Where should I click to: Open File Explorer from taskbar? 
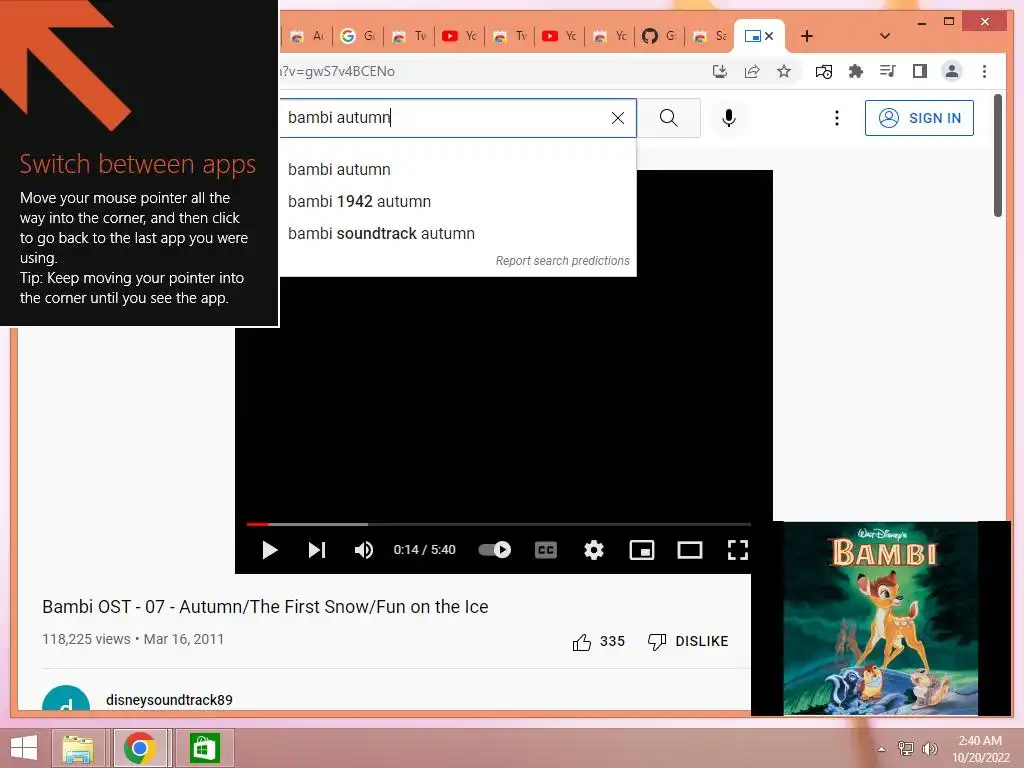(78, 749)
